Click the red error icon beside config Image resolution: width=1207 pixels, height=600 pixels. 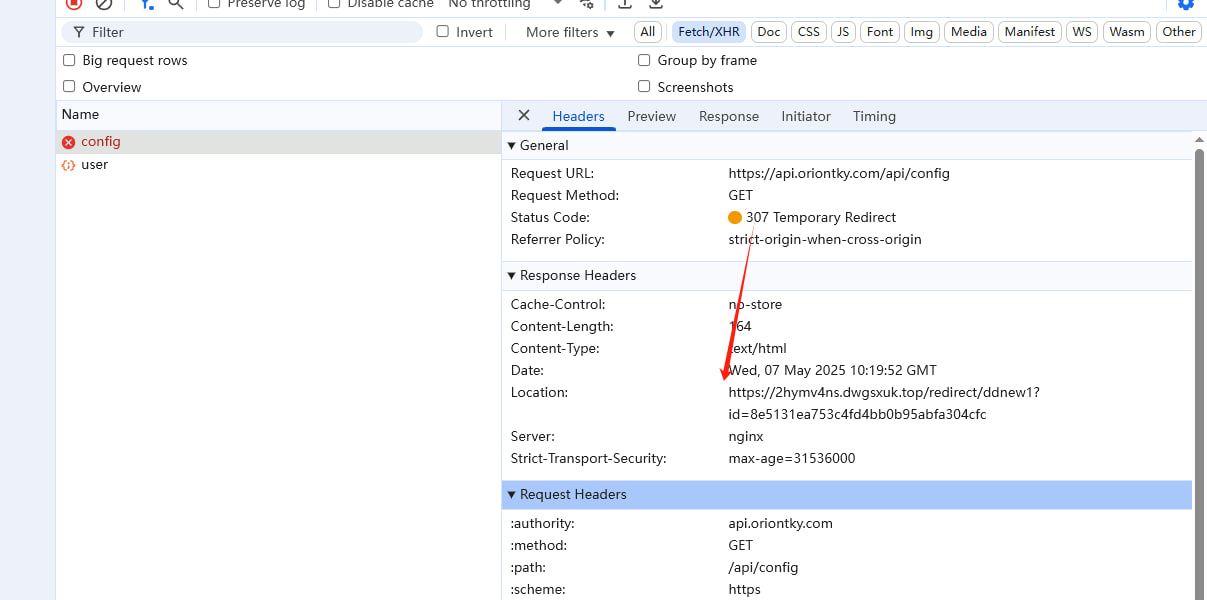68,142
